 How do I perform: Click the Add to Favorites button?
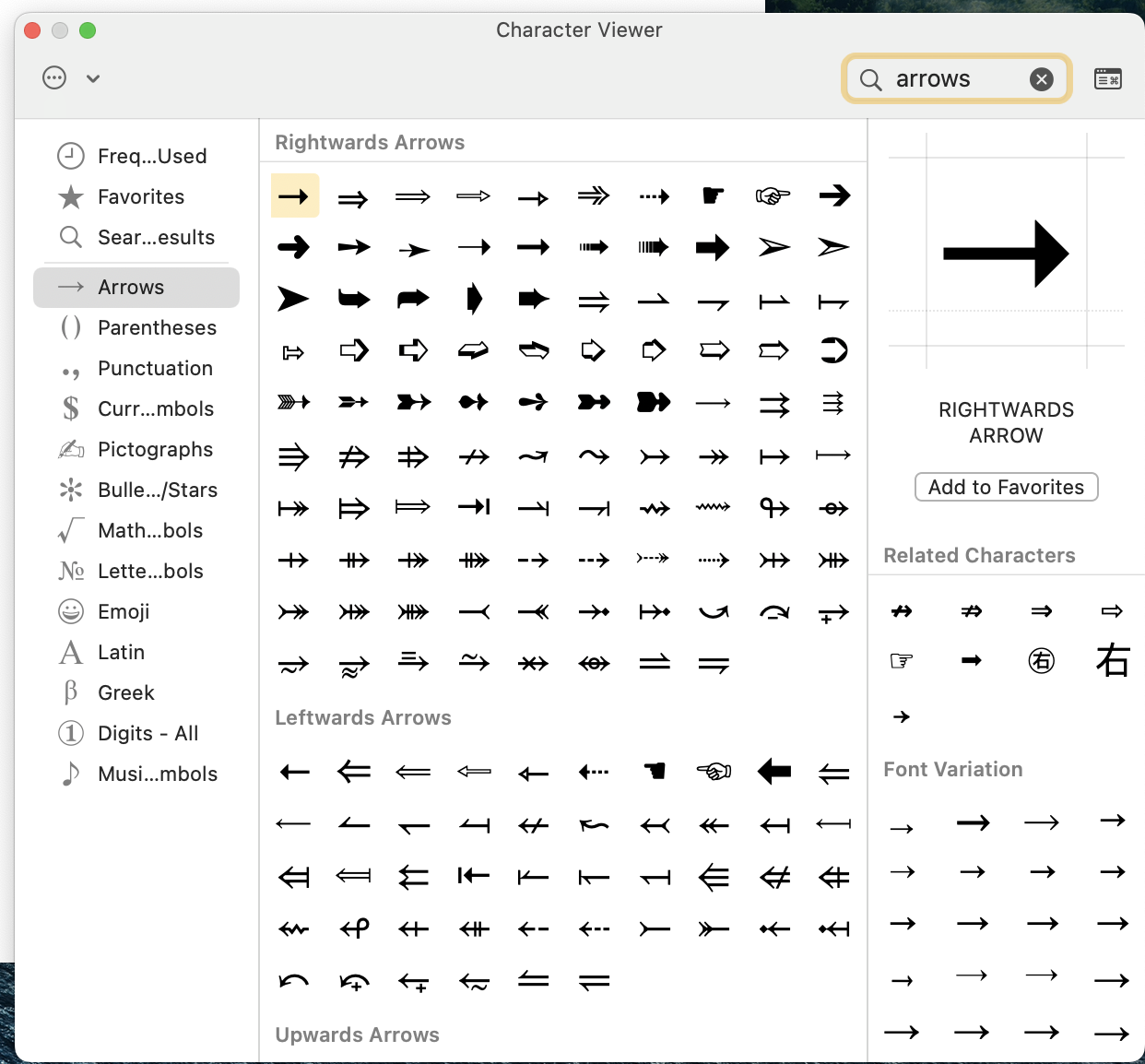[x=1006, y=487]
